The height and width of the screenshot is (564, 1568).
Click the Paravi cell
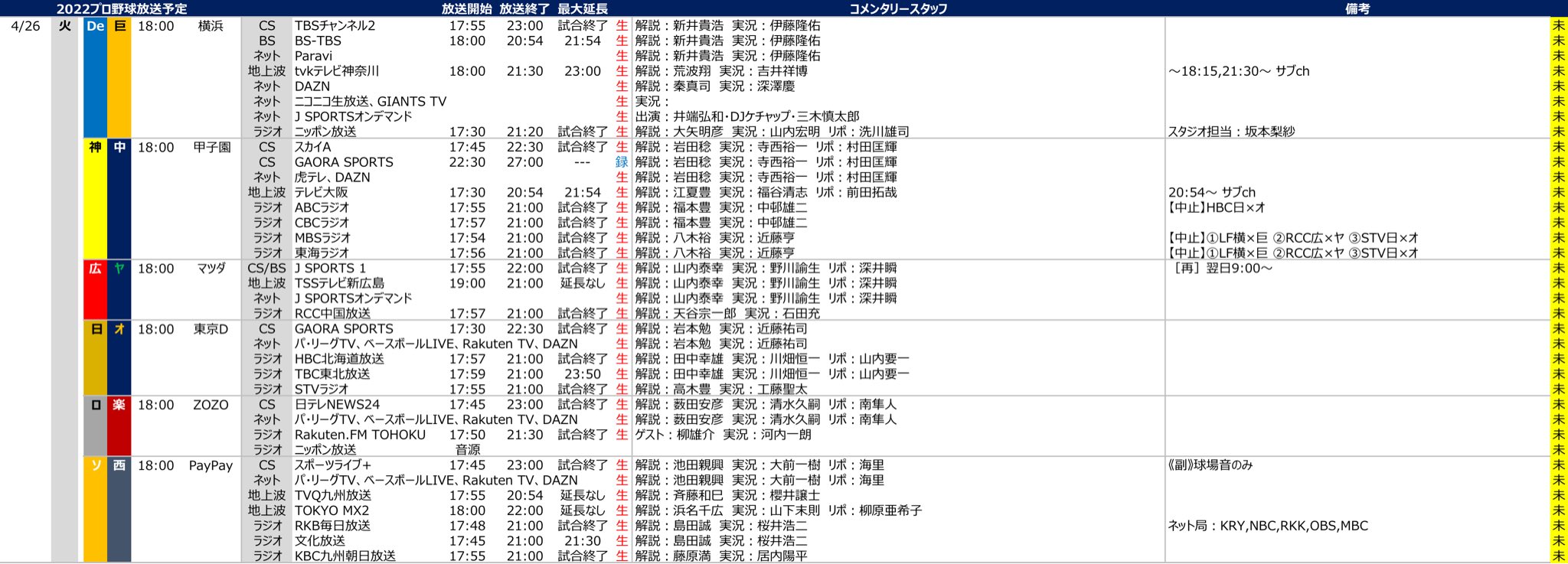[x=313, y=56]
